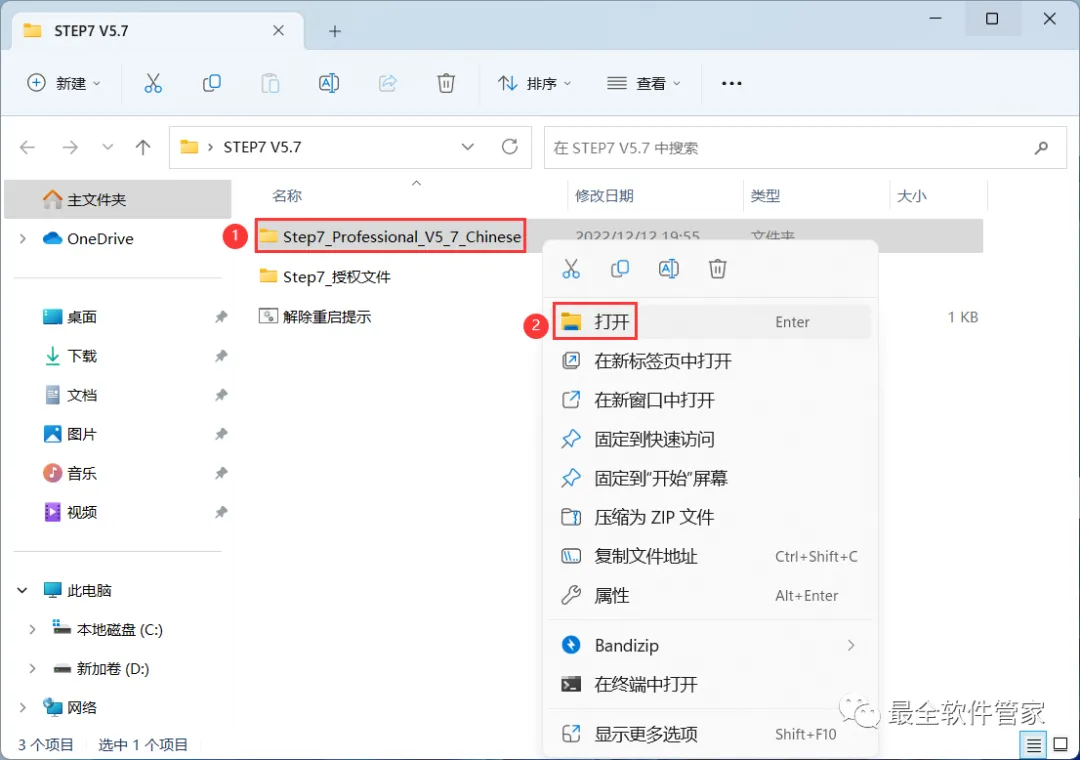This screenshot has height=760, width=1080.
Task: Unpin 文档 via its pin icon
Action: [x=221, y=396]
